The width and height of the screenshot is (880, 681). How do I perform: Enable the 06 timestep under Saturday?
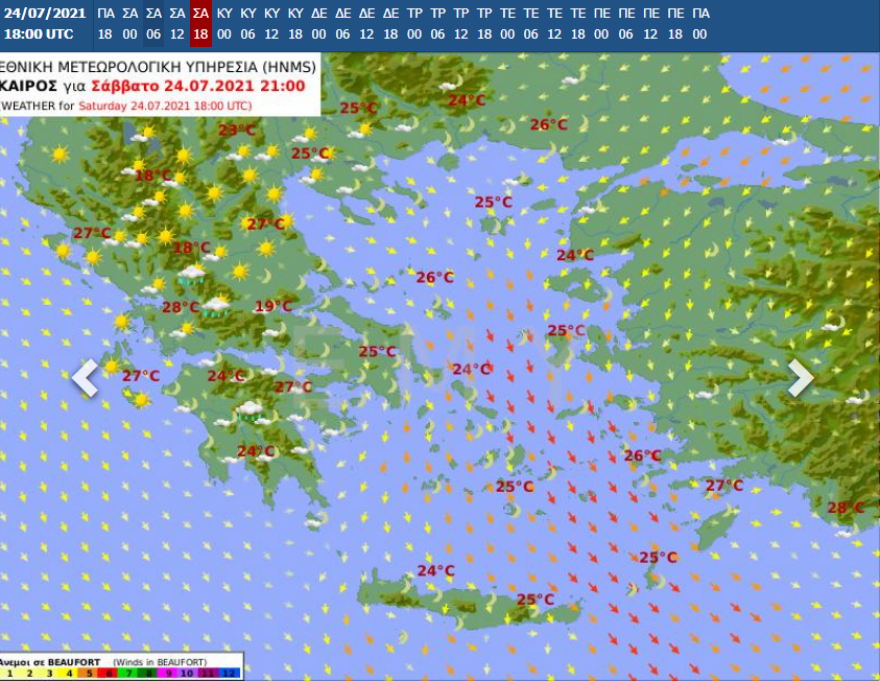[x=153, y=31]
